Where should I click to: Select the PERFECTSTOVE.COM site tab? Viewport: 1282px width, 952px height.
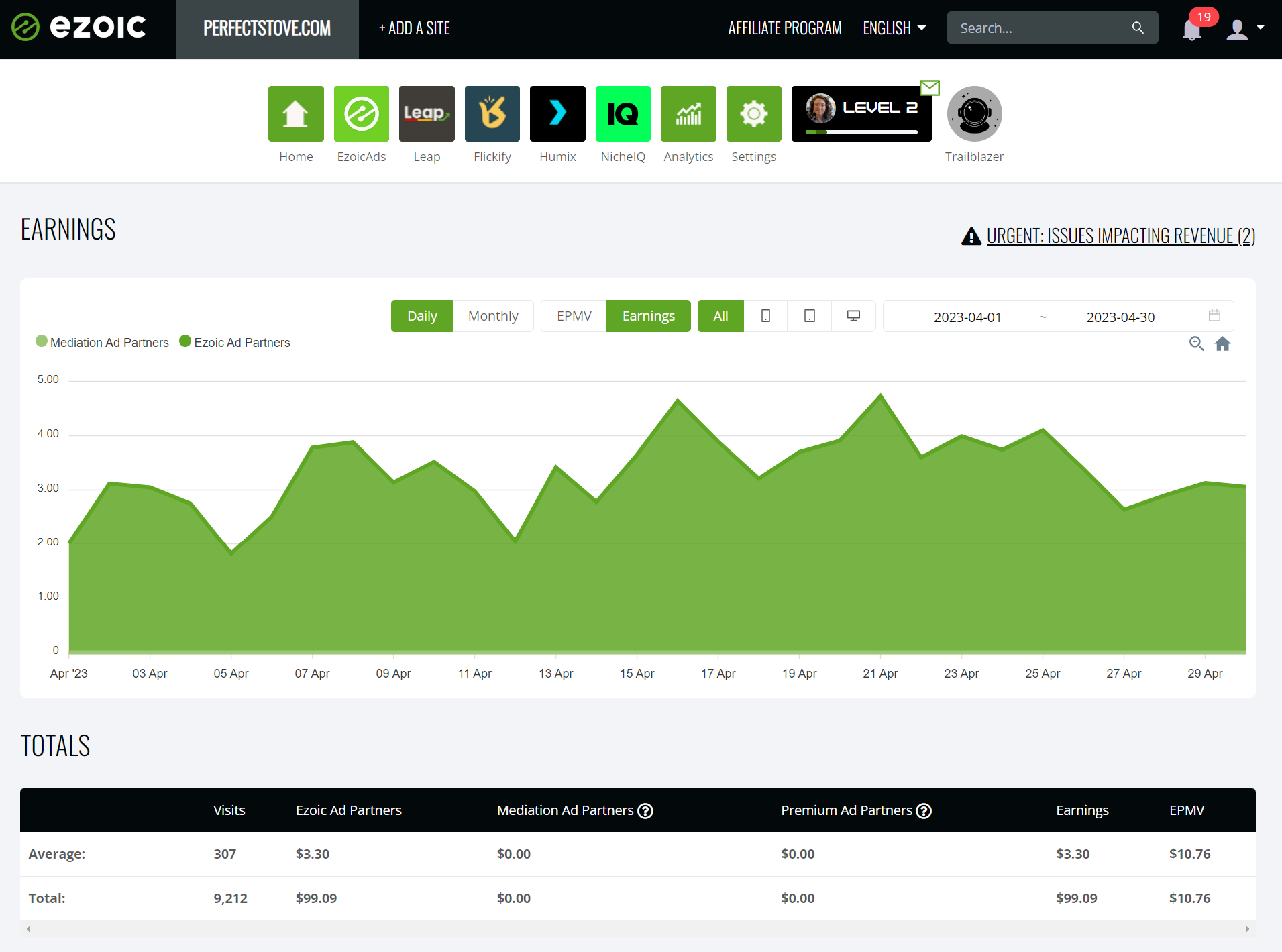pyautogui.click(x=267, y=29)
